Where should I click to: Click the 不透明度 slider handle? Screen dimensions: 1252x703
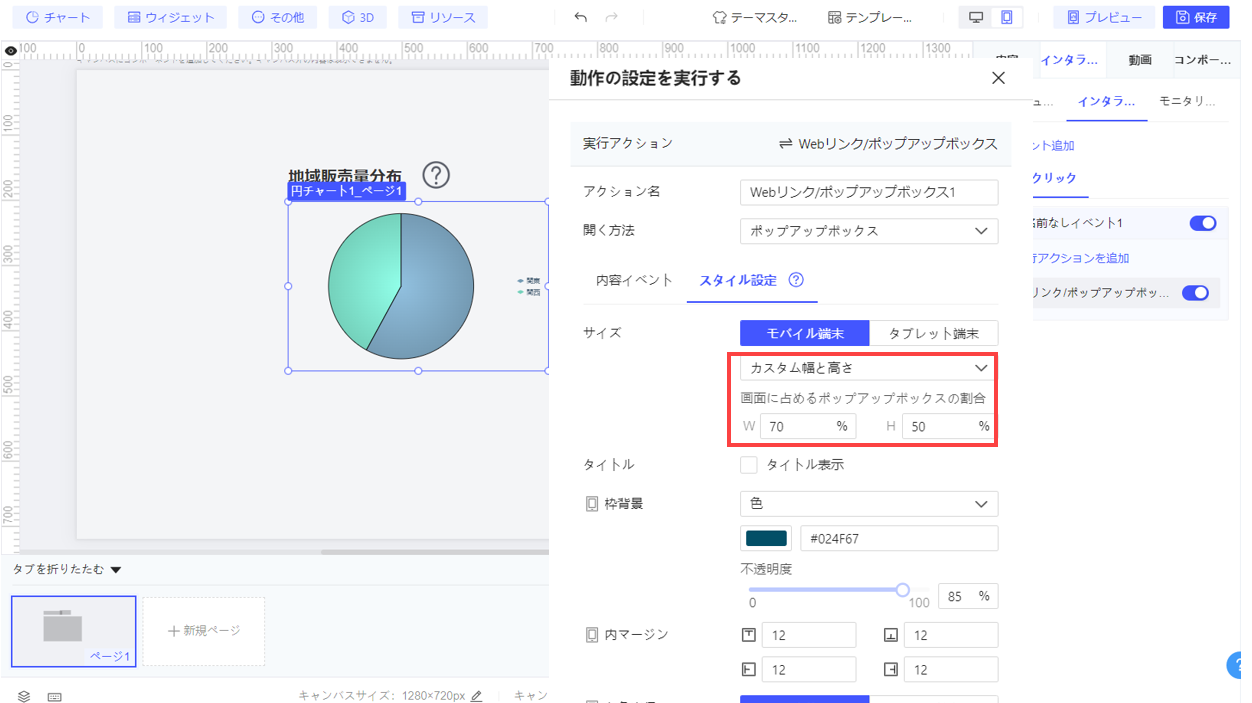click(903, 590)
